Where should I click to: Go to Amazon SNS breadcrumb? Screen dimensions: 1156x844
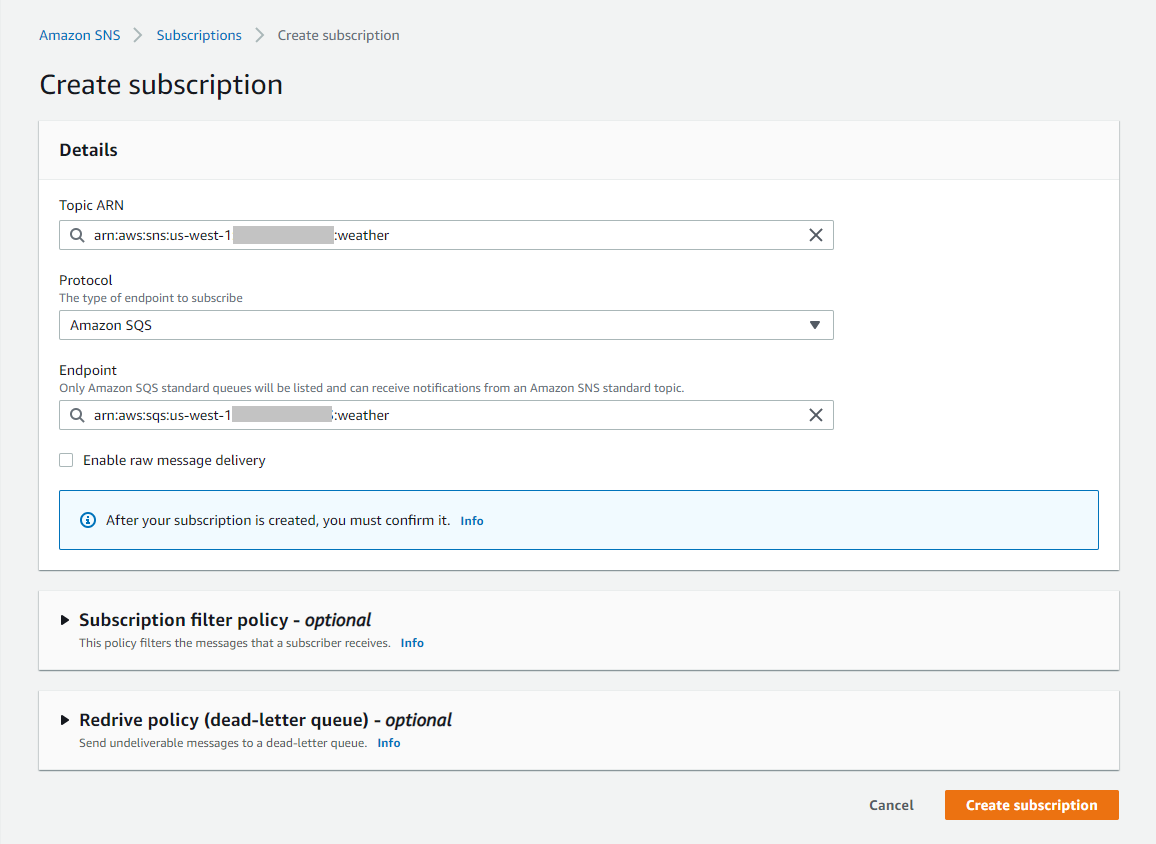click(x=80, y=35)
